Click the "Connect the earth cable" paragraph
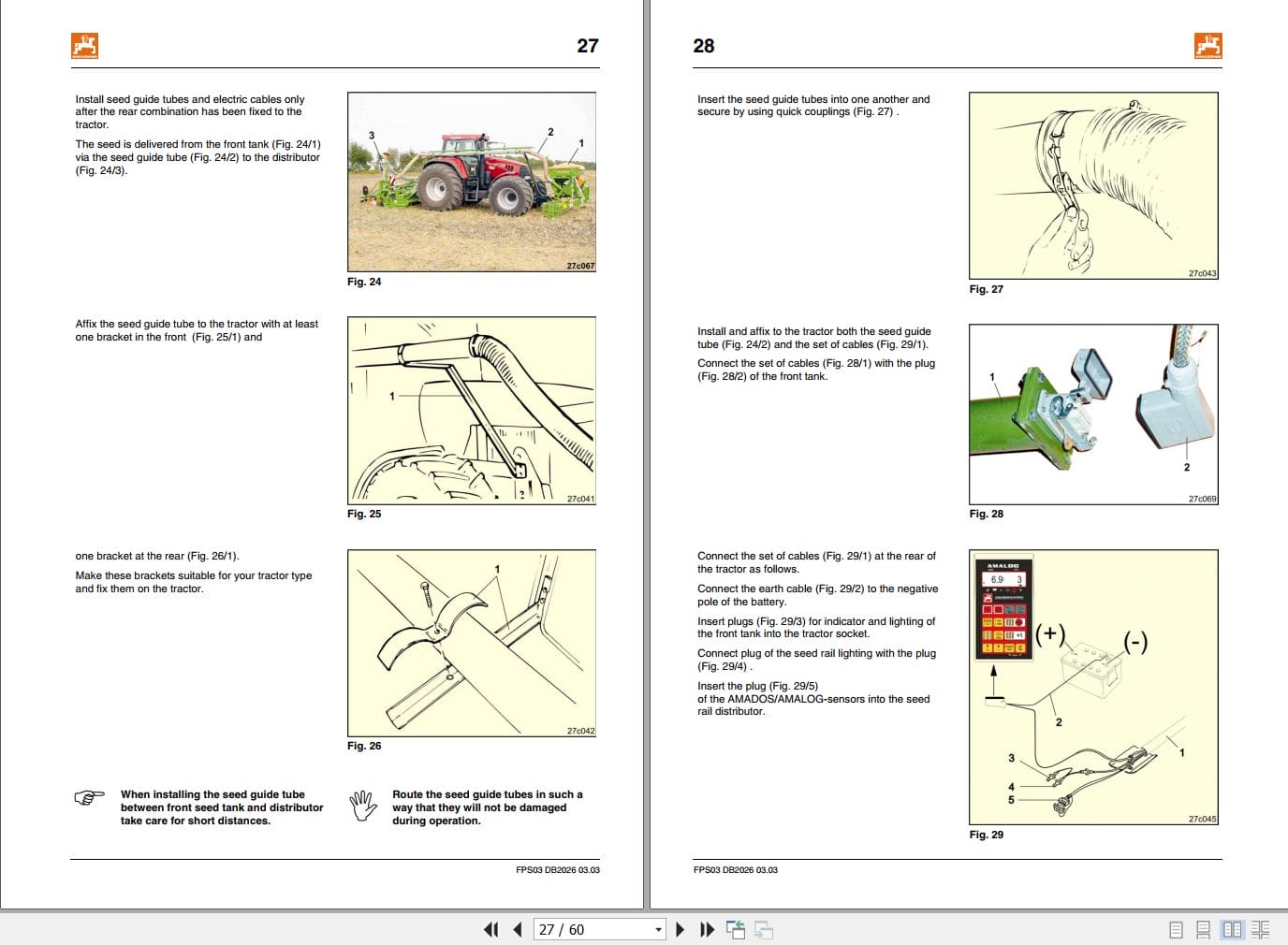The height and width of the screenshot is (945, 1288). point(817,595)
